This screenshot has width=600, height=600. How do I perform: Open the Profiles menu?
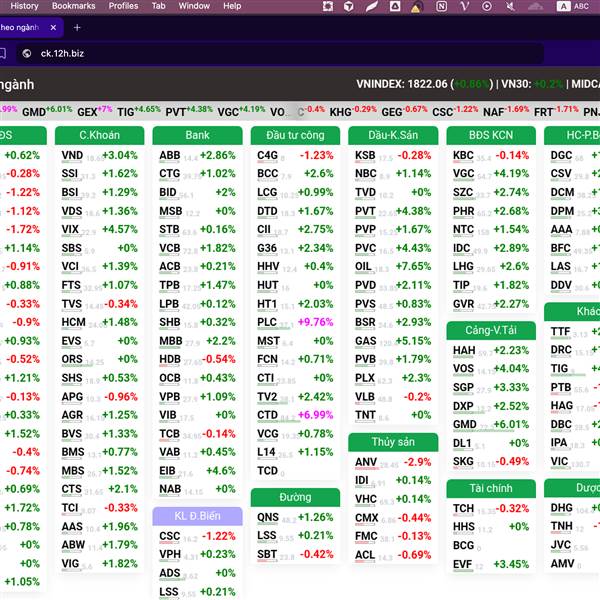[123, 6]
